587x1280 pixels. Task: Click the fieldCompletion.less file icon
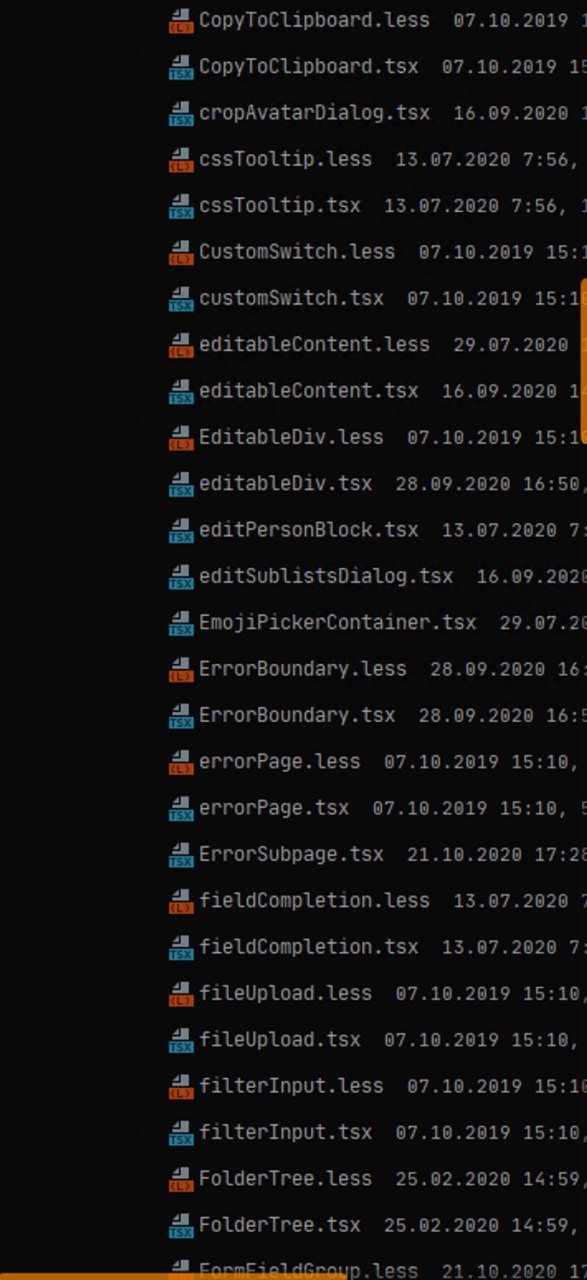click(x=181, y=901)
